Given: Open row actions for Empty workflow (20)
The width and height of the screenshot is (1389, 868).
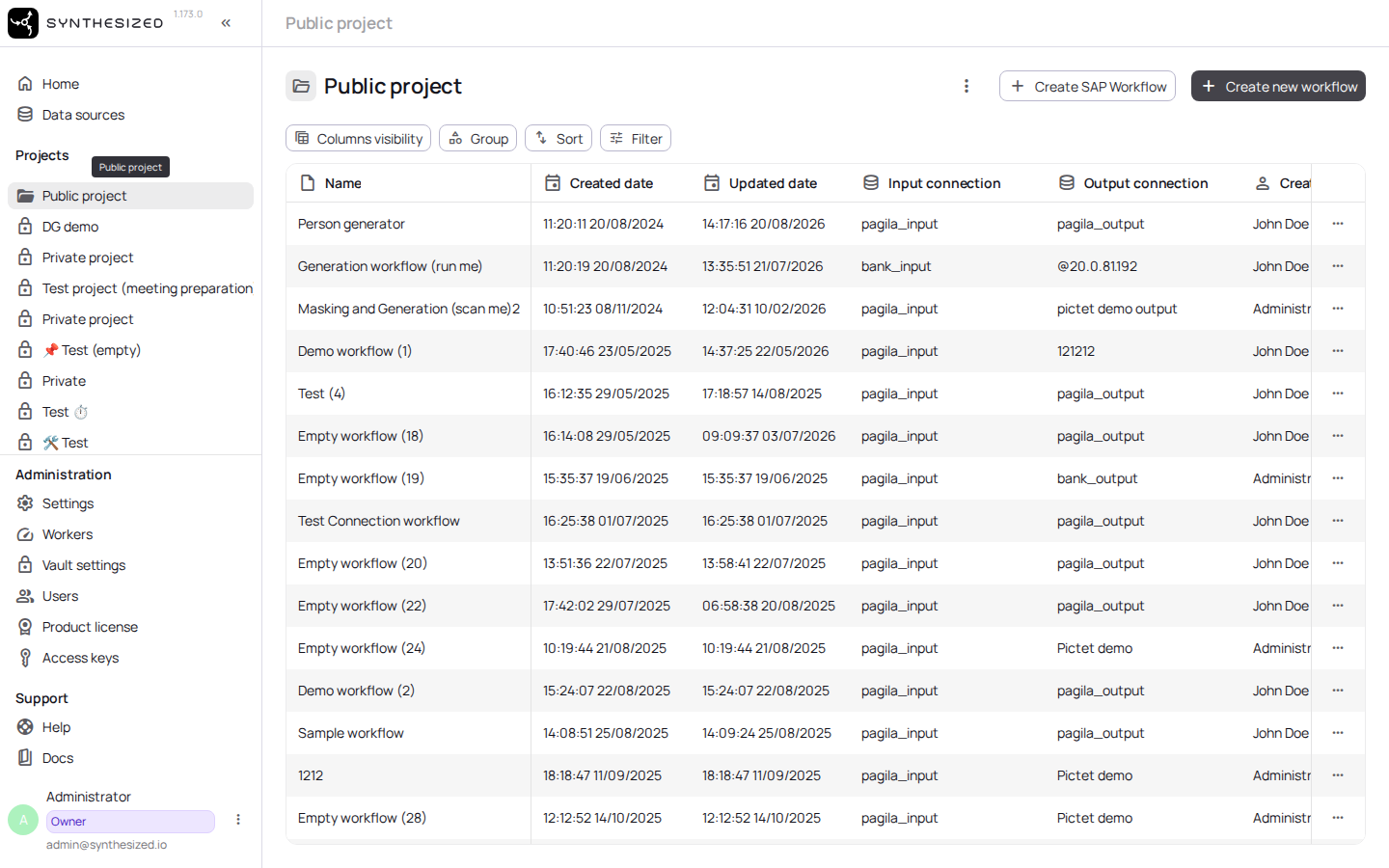Looking at the screenshot, I should tap(1338, 563).
